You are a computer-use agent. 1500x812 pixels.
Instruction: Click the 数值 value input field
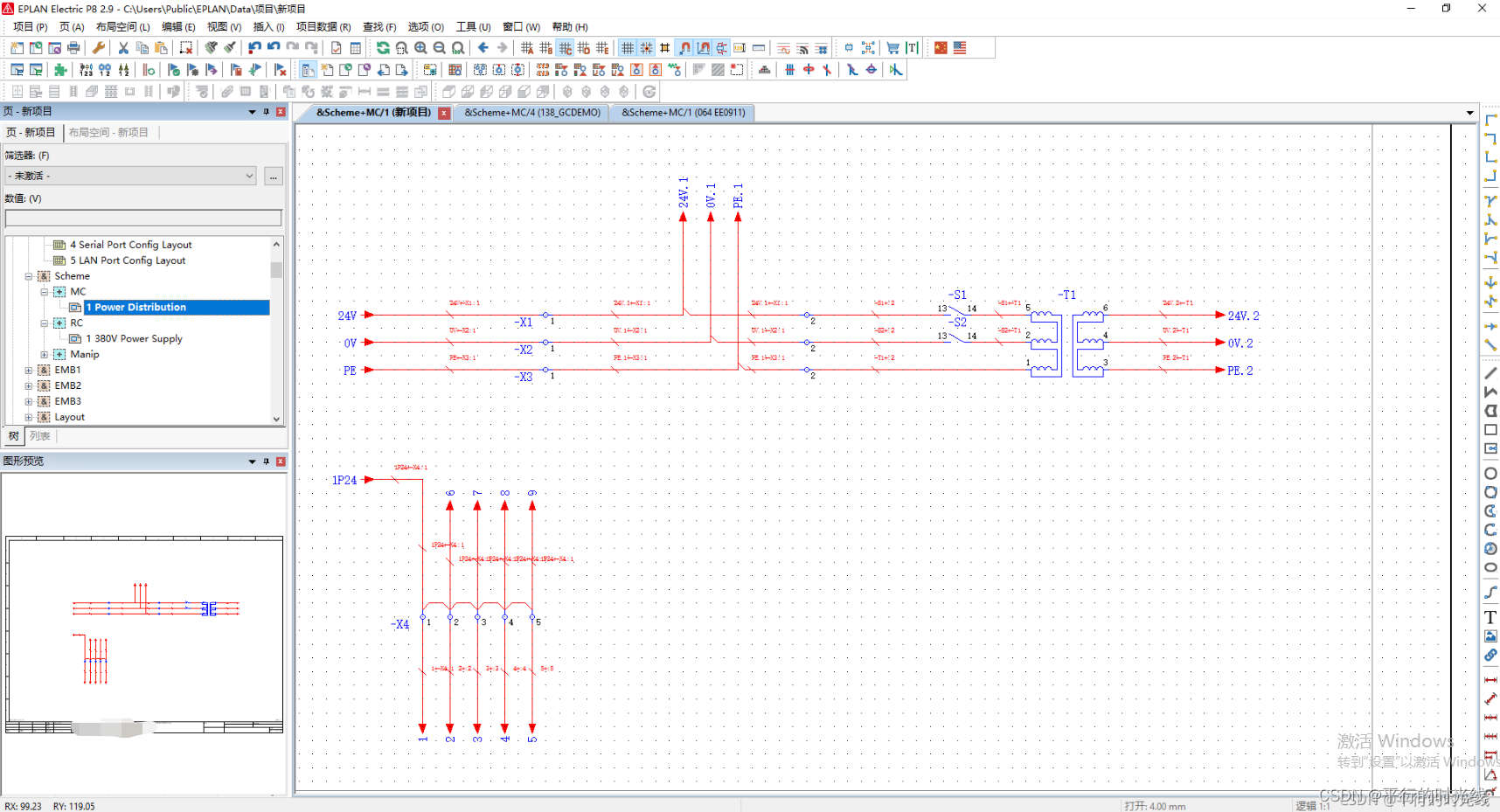143,218
